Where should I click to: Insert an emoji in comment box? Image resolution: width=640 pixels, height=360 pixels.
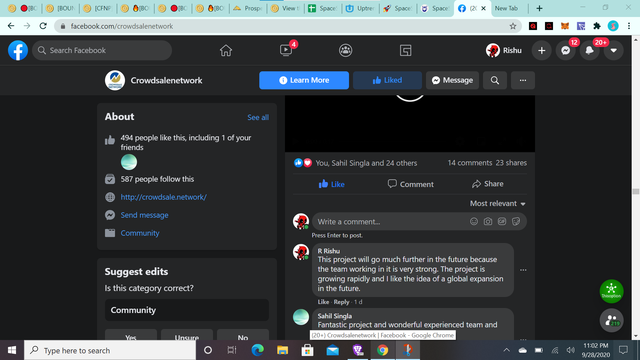tap(474, 221)
